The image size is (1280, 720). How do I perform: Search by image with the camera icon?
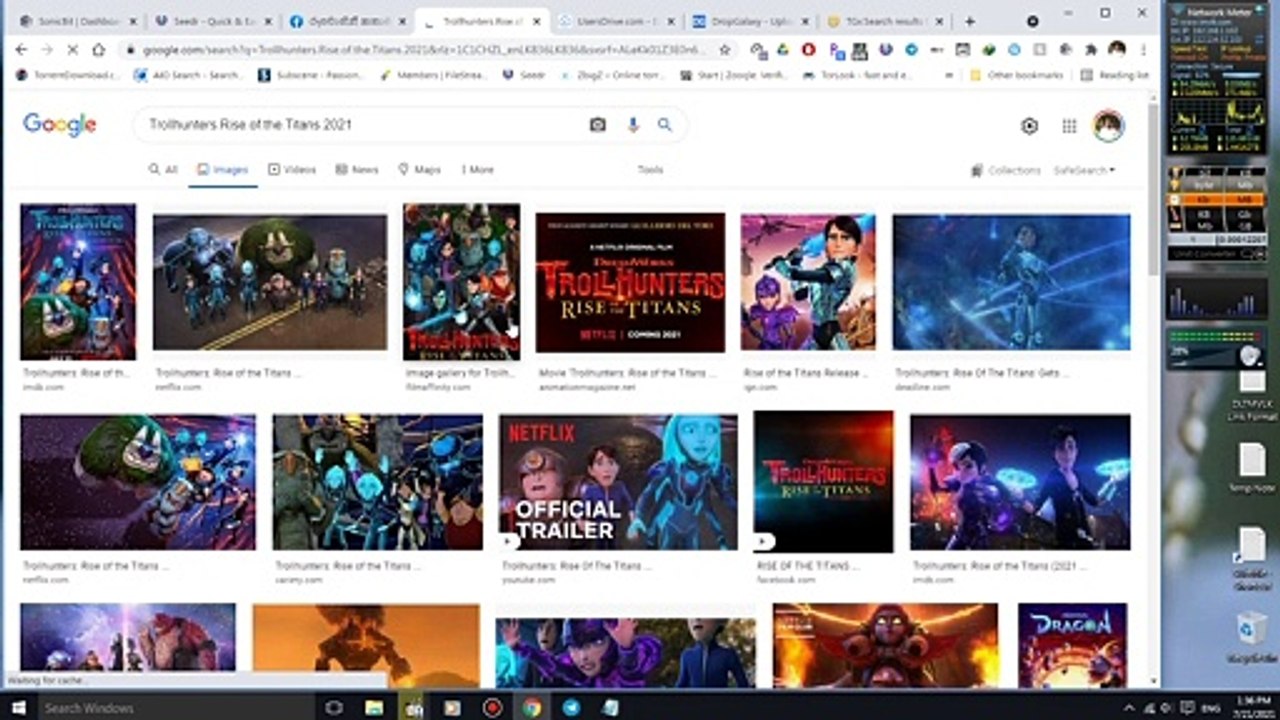[597, 124]
